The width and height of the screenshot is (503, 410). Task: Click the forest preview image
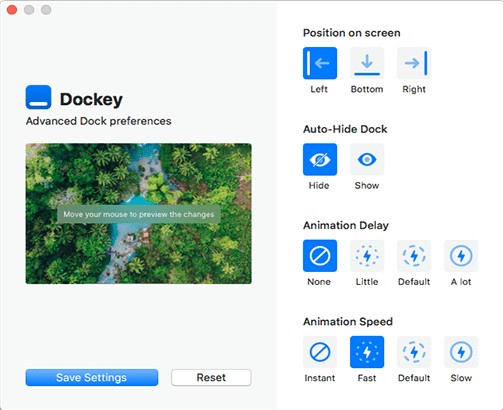click(x=138, y=214)
